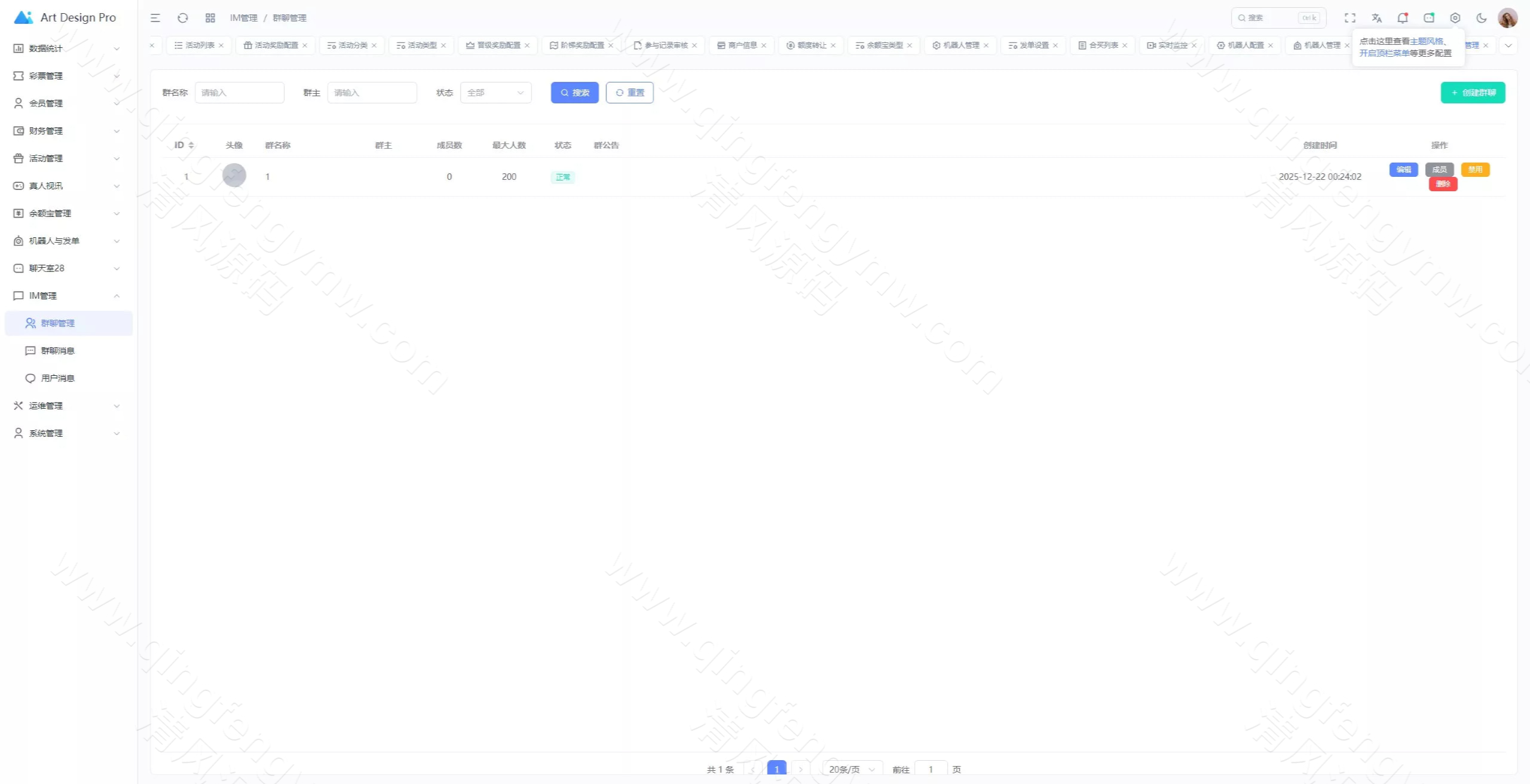The width and height of the screenshot is (1530, 784).
Task: Open the notification bell icon
Action: tap(1403, 18)
